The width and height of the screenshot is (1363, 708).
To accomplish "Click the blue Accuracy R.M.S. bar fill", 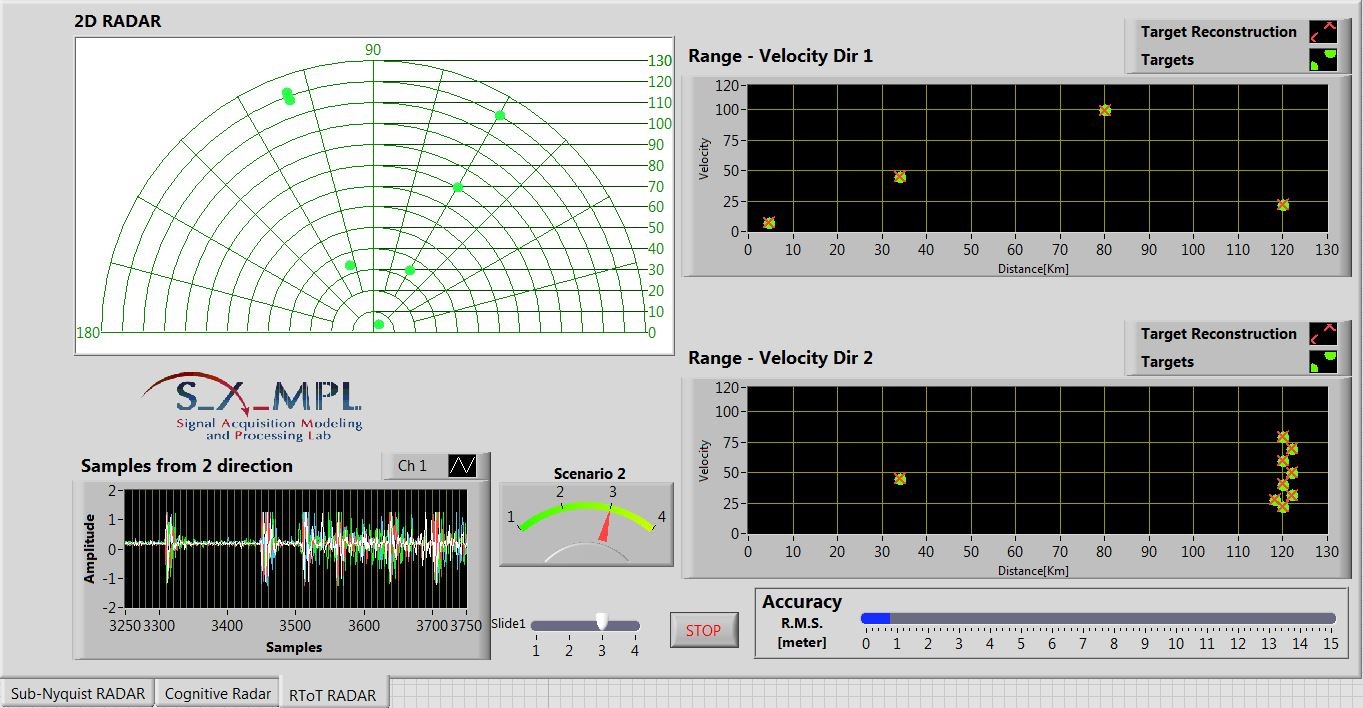I will point(875,619).
